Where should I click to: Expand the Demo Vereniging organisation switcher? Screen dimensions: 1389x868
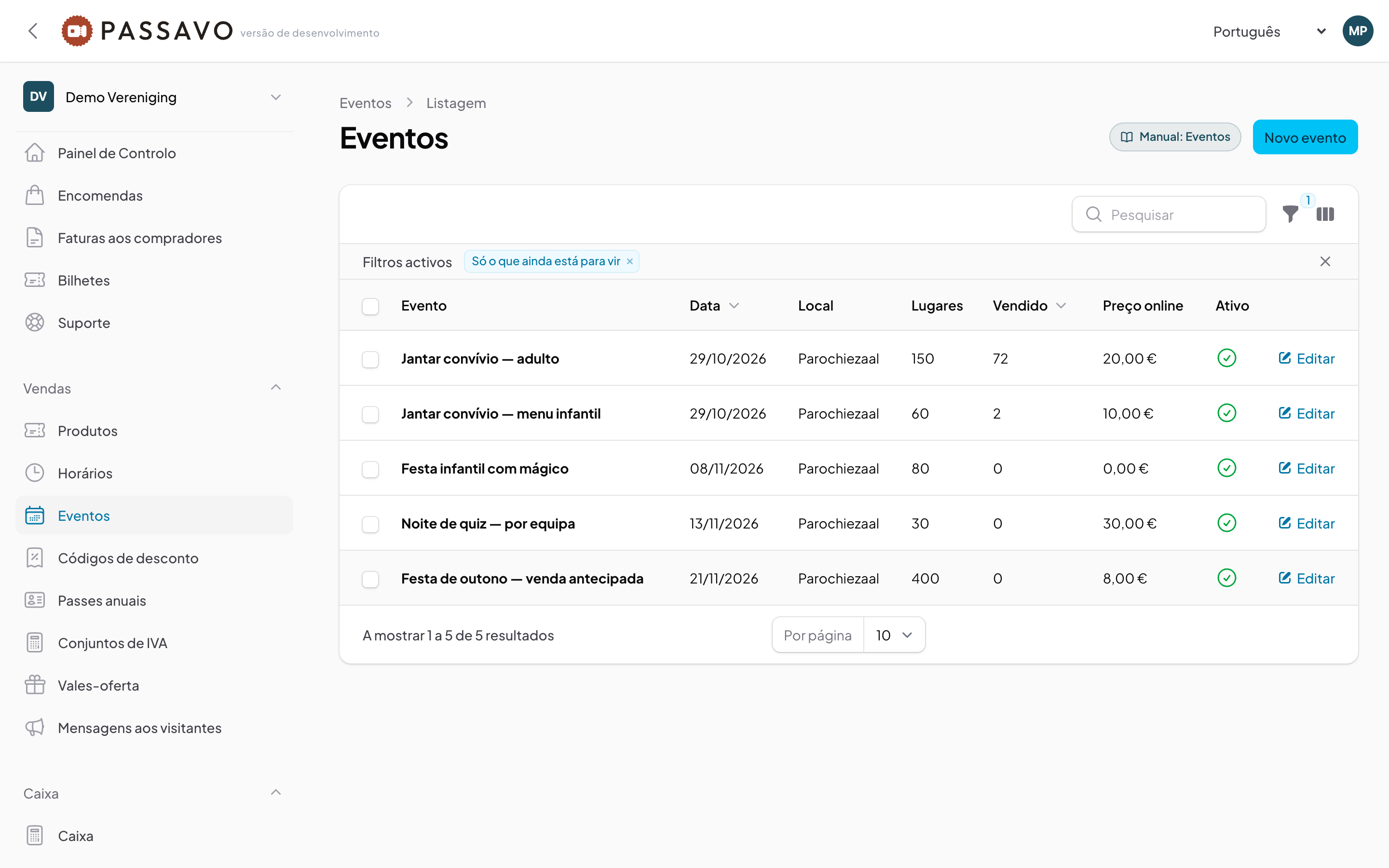point(154,96)
